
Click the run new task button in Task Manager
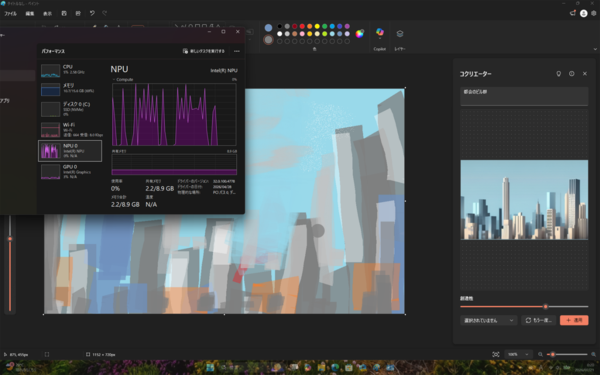click(204, 51)
